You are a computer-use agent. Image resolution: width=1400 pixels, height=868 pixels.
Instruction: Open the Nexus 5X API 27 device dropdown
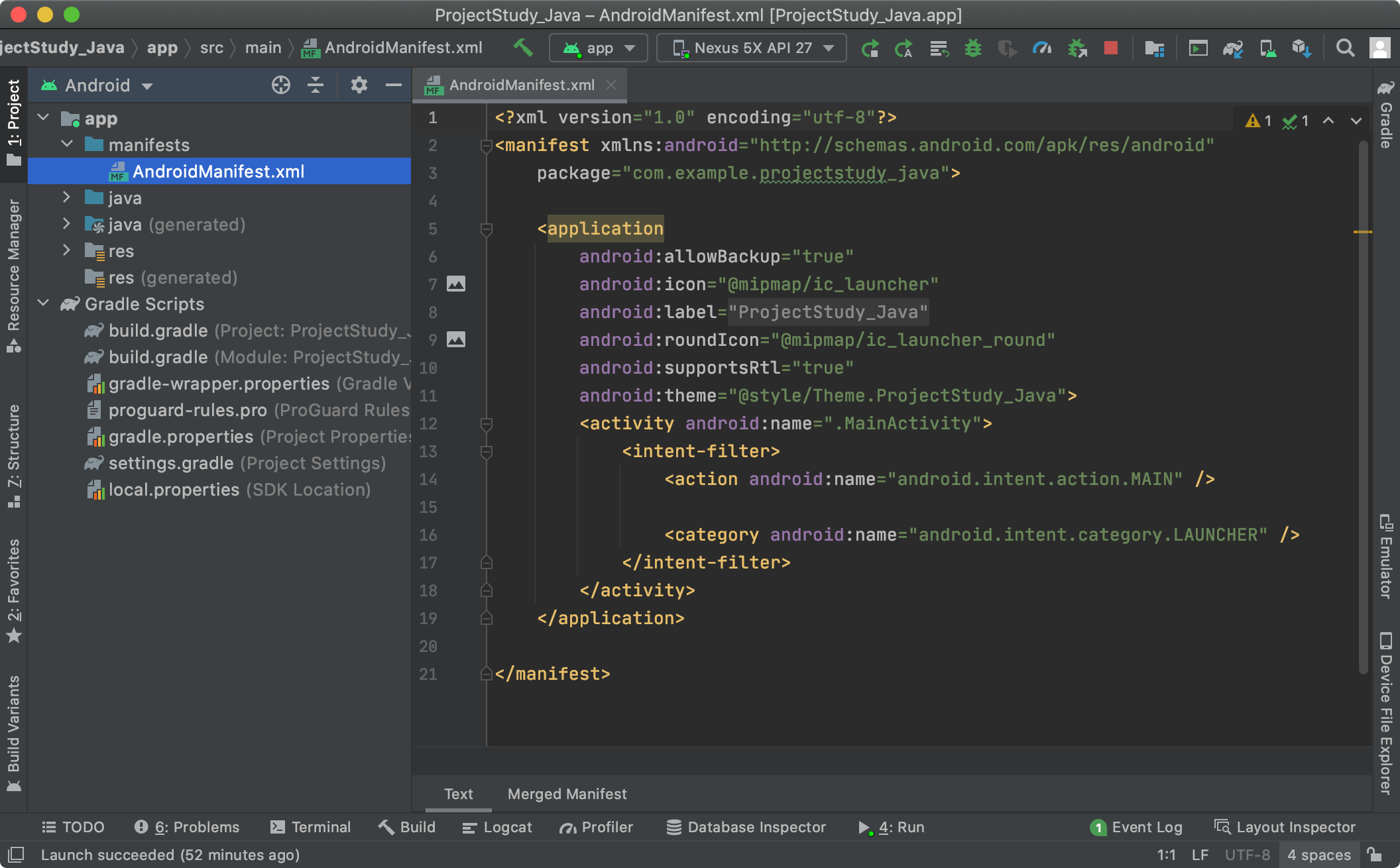pyautogui.click(x=752, y=48)
